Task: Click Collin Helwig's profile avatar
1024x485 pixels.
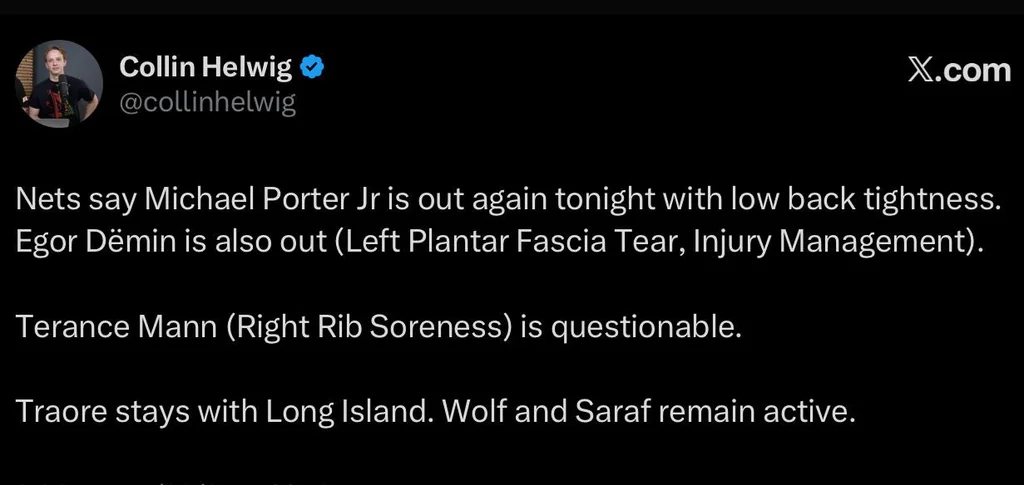Action: pyautogui.click(x=59, y=83)
